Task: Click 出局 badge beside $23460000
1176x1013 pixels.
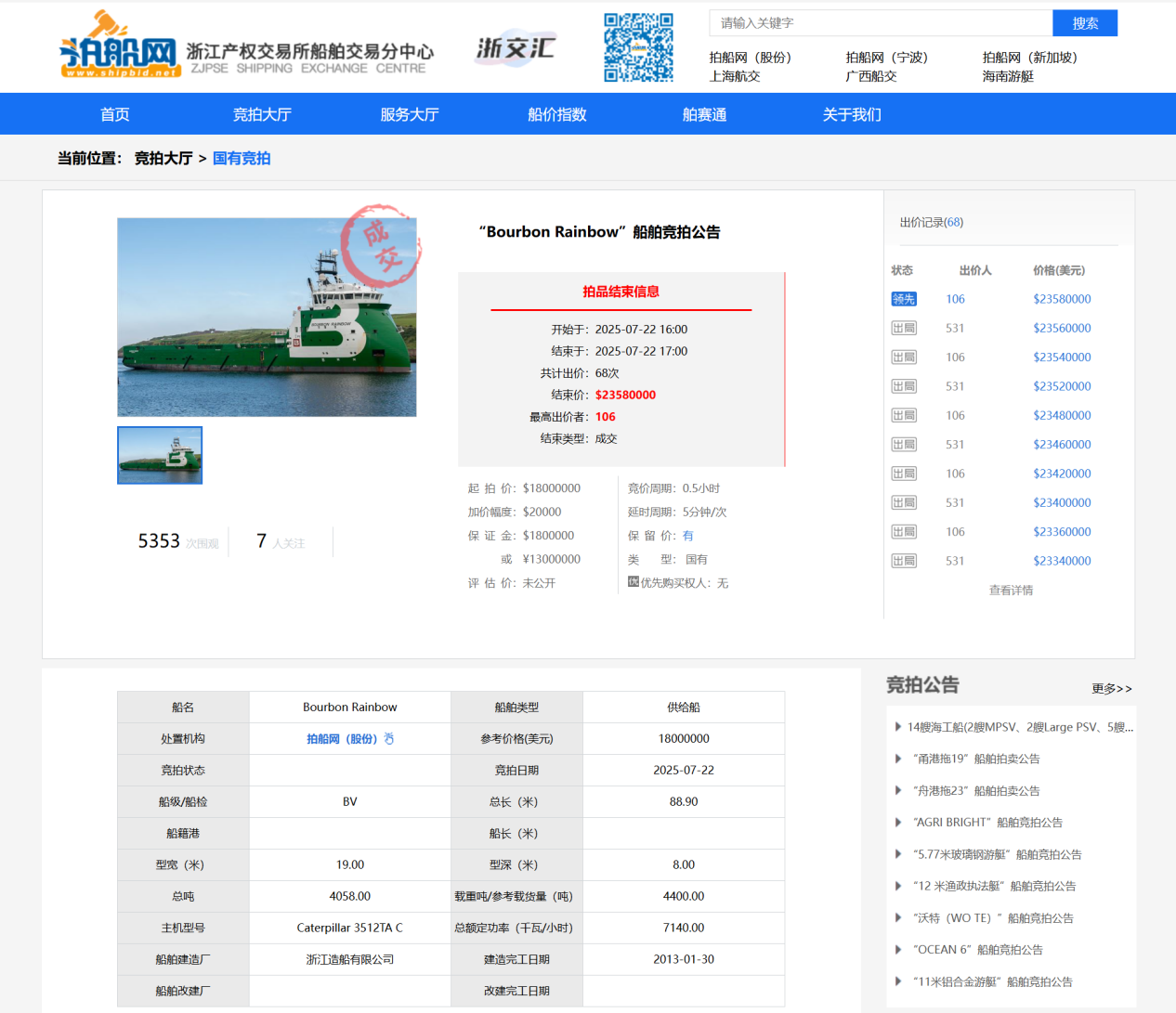Action: pyautogui.click(x=904, y=445)
